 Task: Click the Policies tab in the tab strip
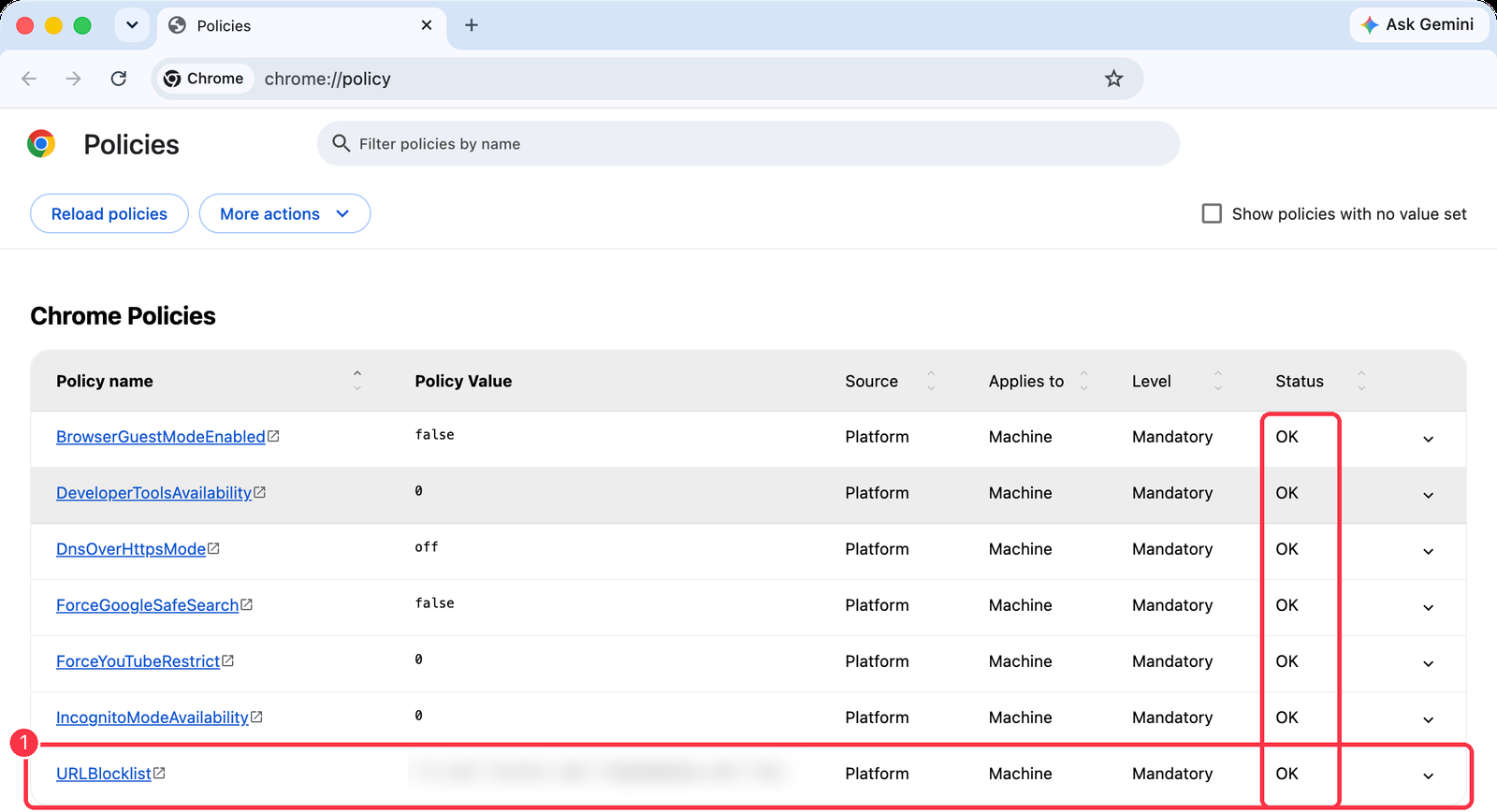pyautogui.click(x=301, y=25)
